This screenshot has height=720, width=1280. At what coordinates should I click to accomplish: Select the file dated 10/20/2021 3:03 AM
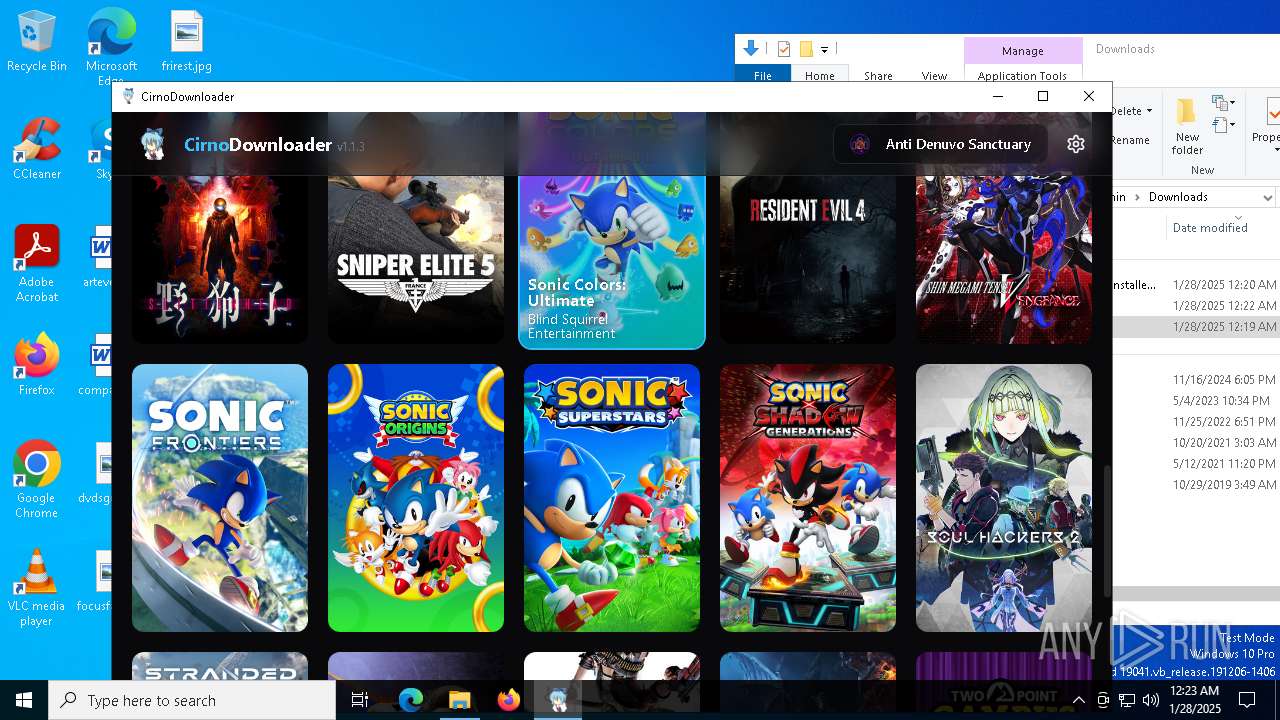tap(1196, 443)
